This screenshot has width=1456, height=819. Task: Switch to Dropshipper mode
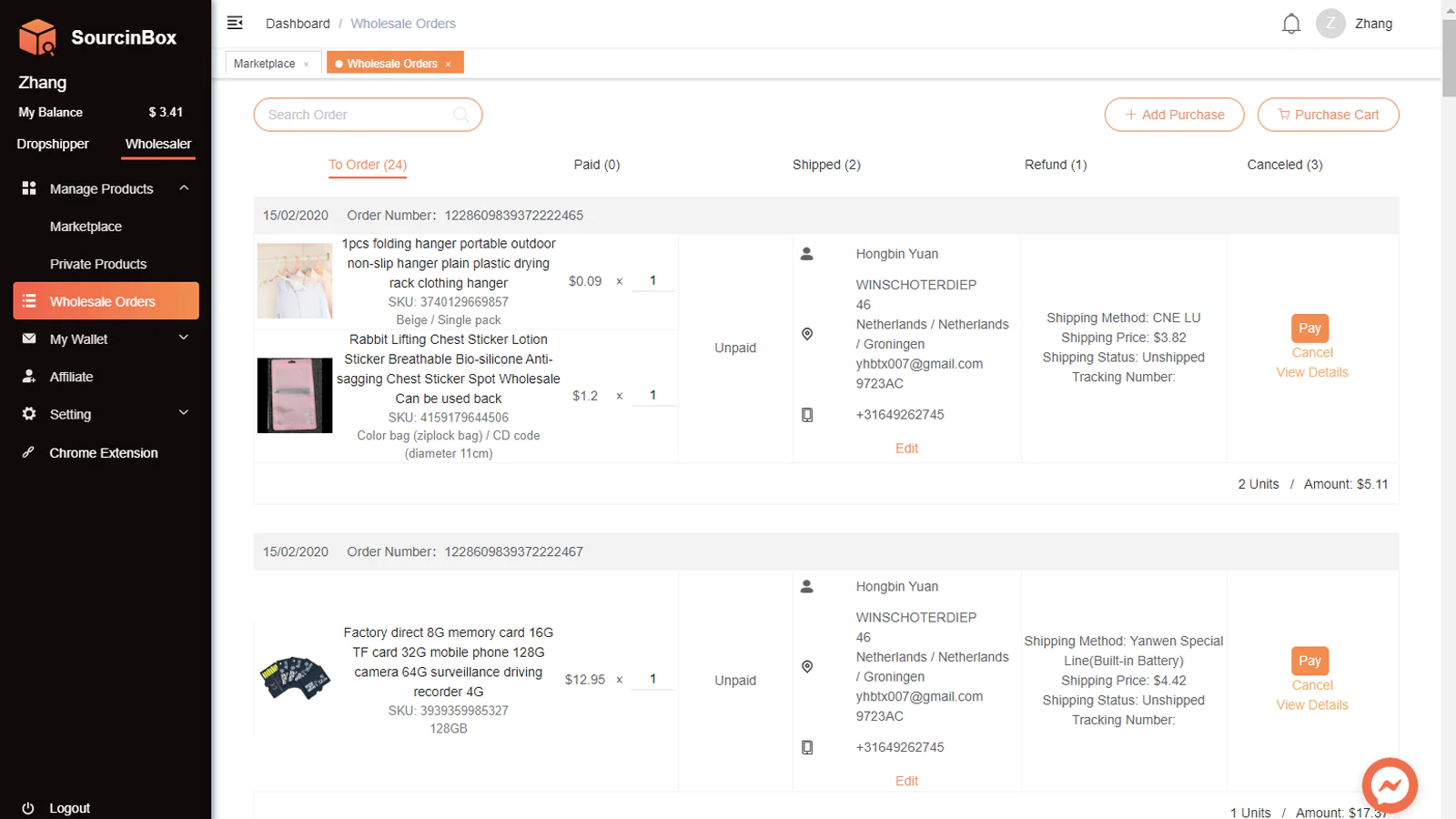[x=53, y=144]
